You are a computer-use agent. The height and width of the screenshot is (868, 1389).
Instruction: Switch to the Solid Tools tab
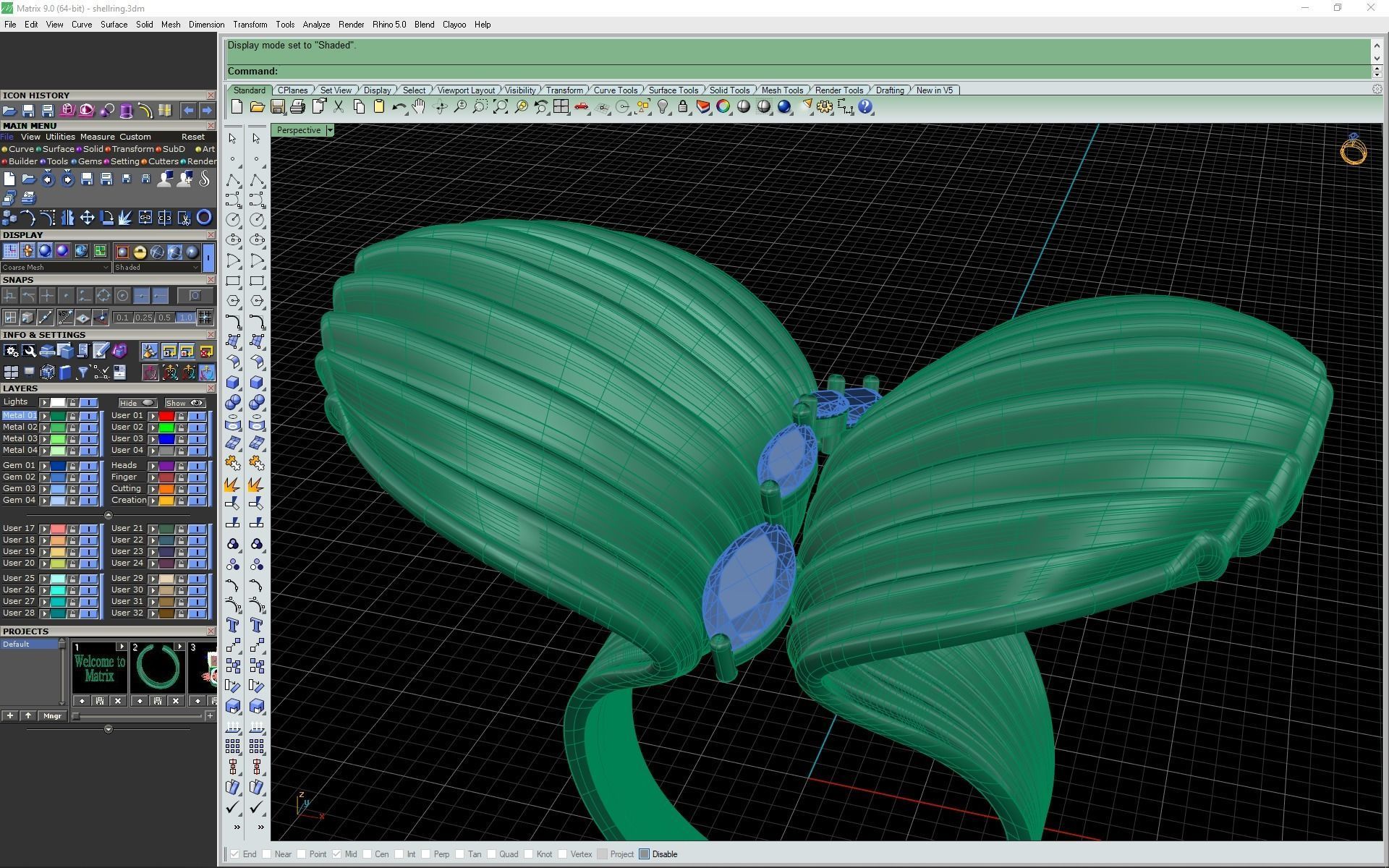(729, 90)
